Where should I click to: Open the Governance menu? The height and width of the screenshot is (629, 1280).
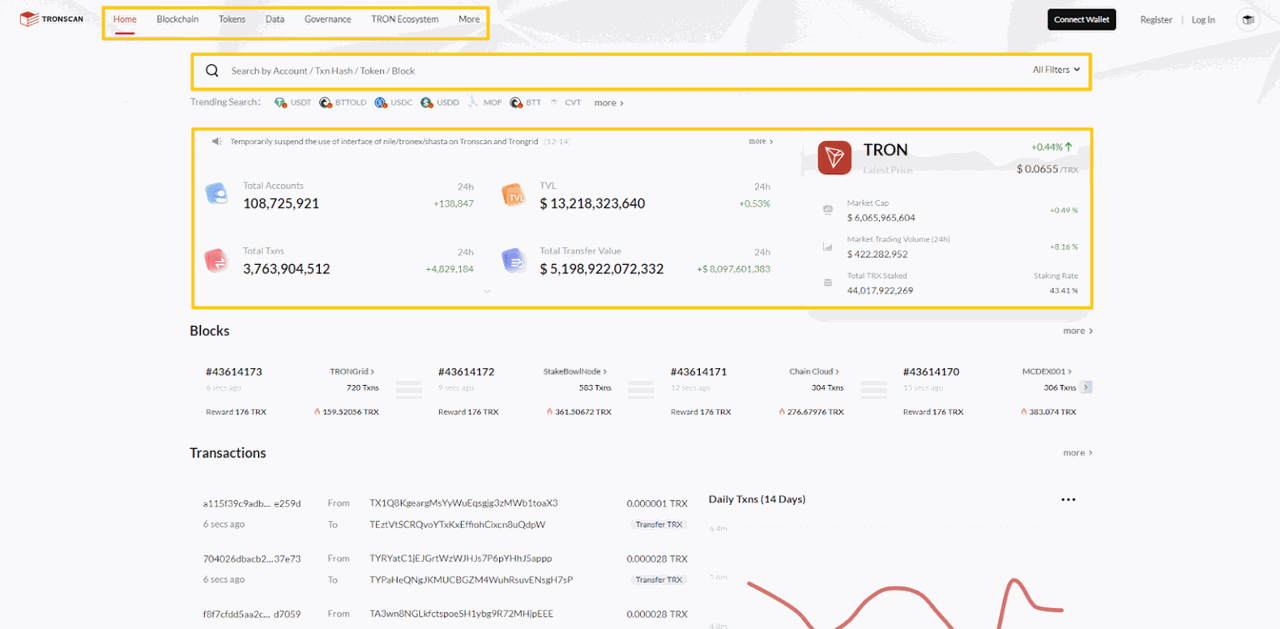tap(328, 18)
